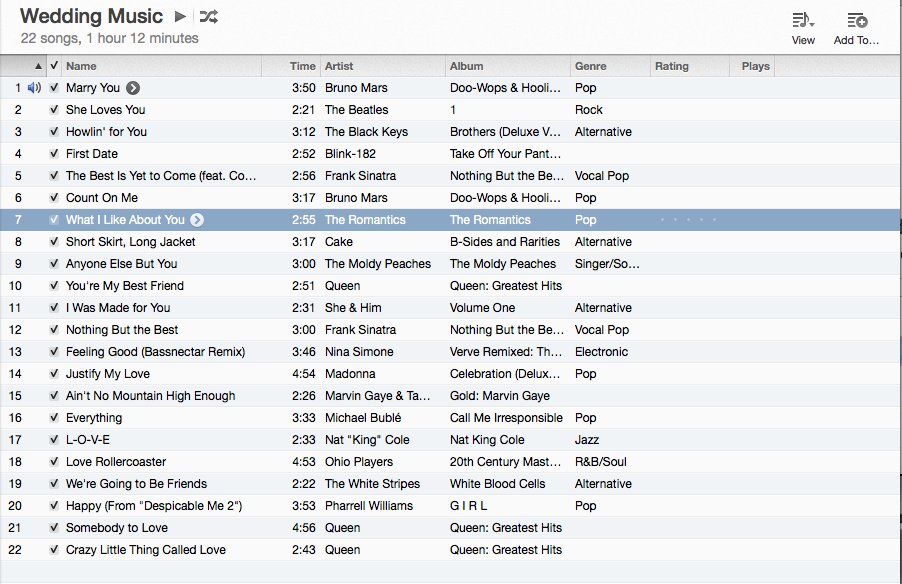Click the Jazz genre cell
Image resolution: width=902 pixels, height=584 pixels.
pyautogui.click(x=587, y=440)
